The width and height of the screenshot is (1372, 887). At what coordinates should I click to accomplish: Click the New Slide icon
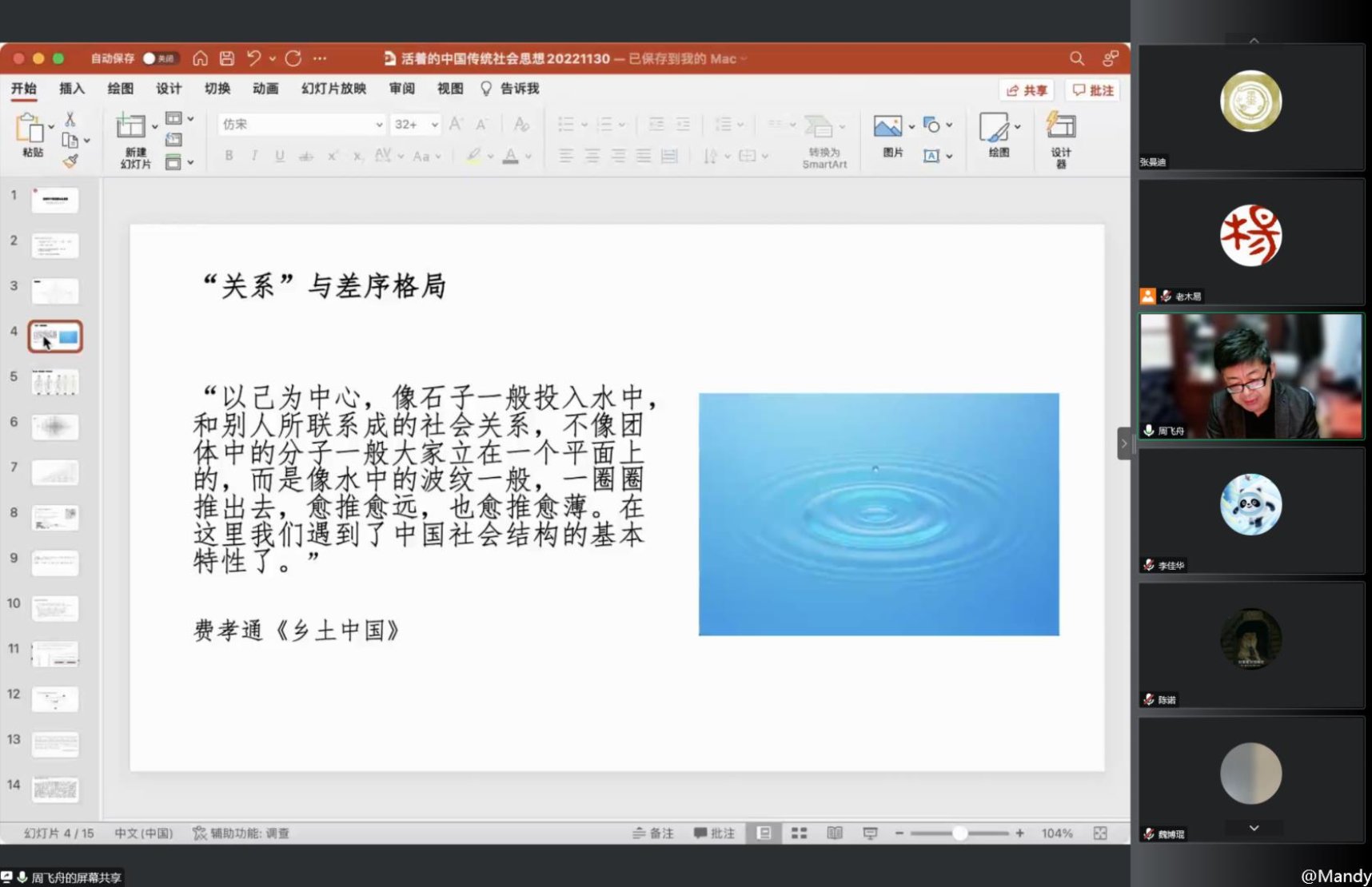130,128
